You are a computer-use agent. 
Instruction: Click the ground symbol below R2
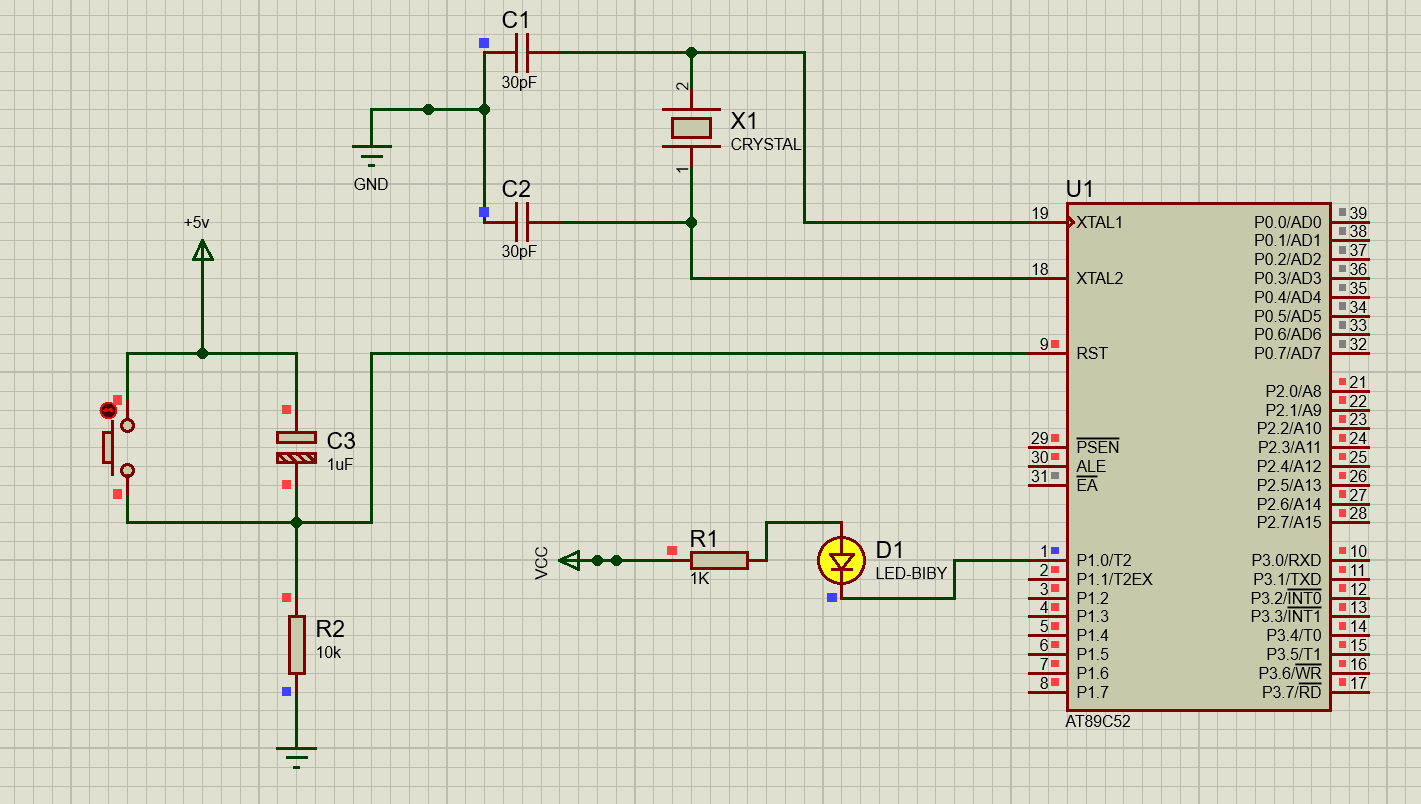296,755
